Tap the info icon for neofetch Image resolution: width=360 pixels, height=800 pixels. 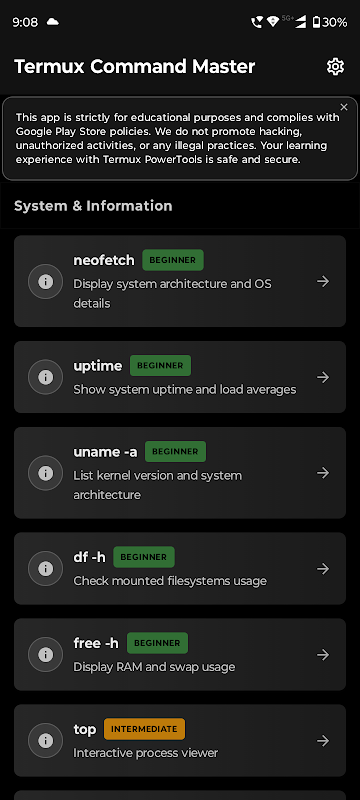coord(46,281)
